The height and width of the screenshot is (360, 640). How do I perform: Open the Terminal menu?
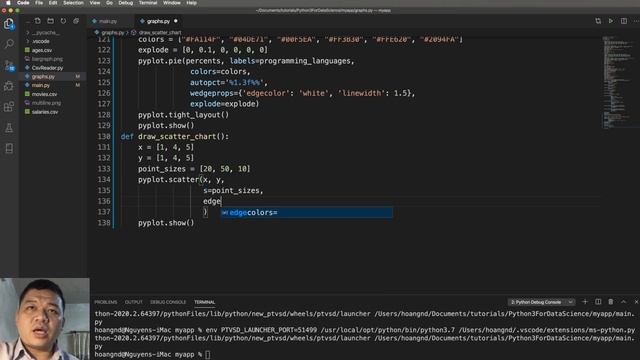click(x=148, y=3)
